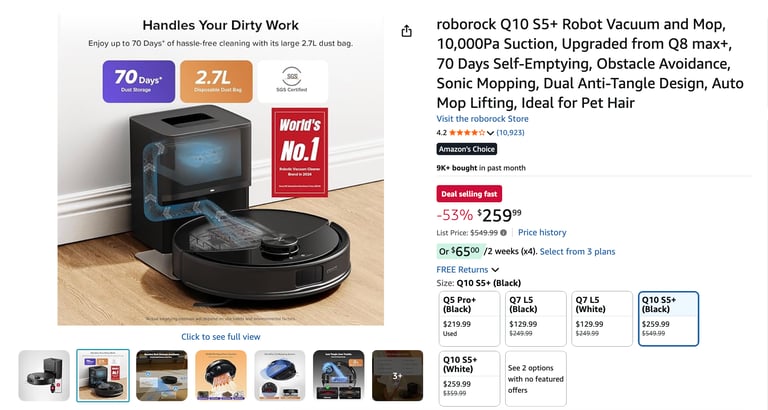Click to see full view of image

pyautogui.click(x=221, y=337)
